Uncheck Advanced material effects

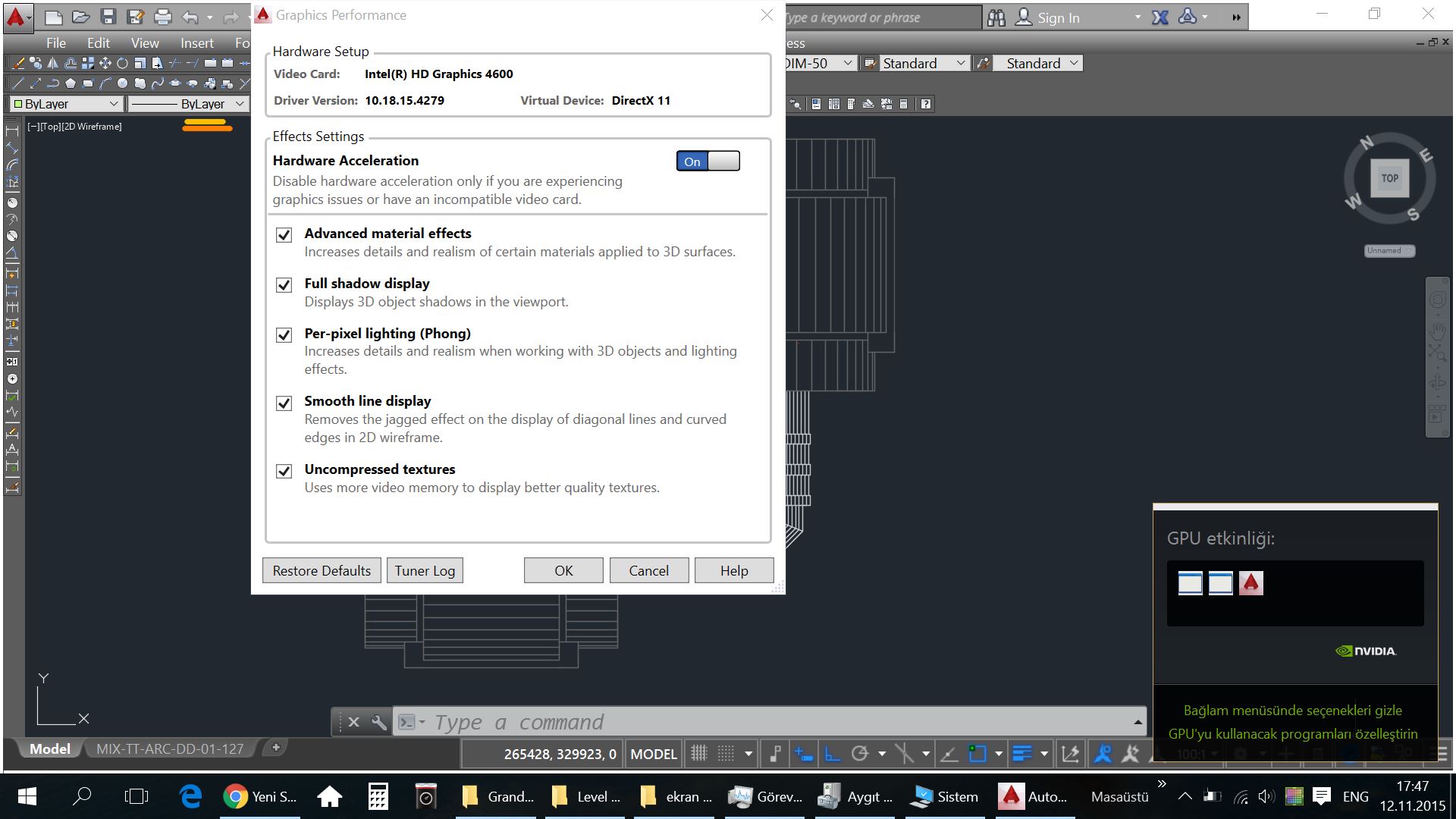pyautogui.click(x=284, y=235)
